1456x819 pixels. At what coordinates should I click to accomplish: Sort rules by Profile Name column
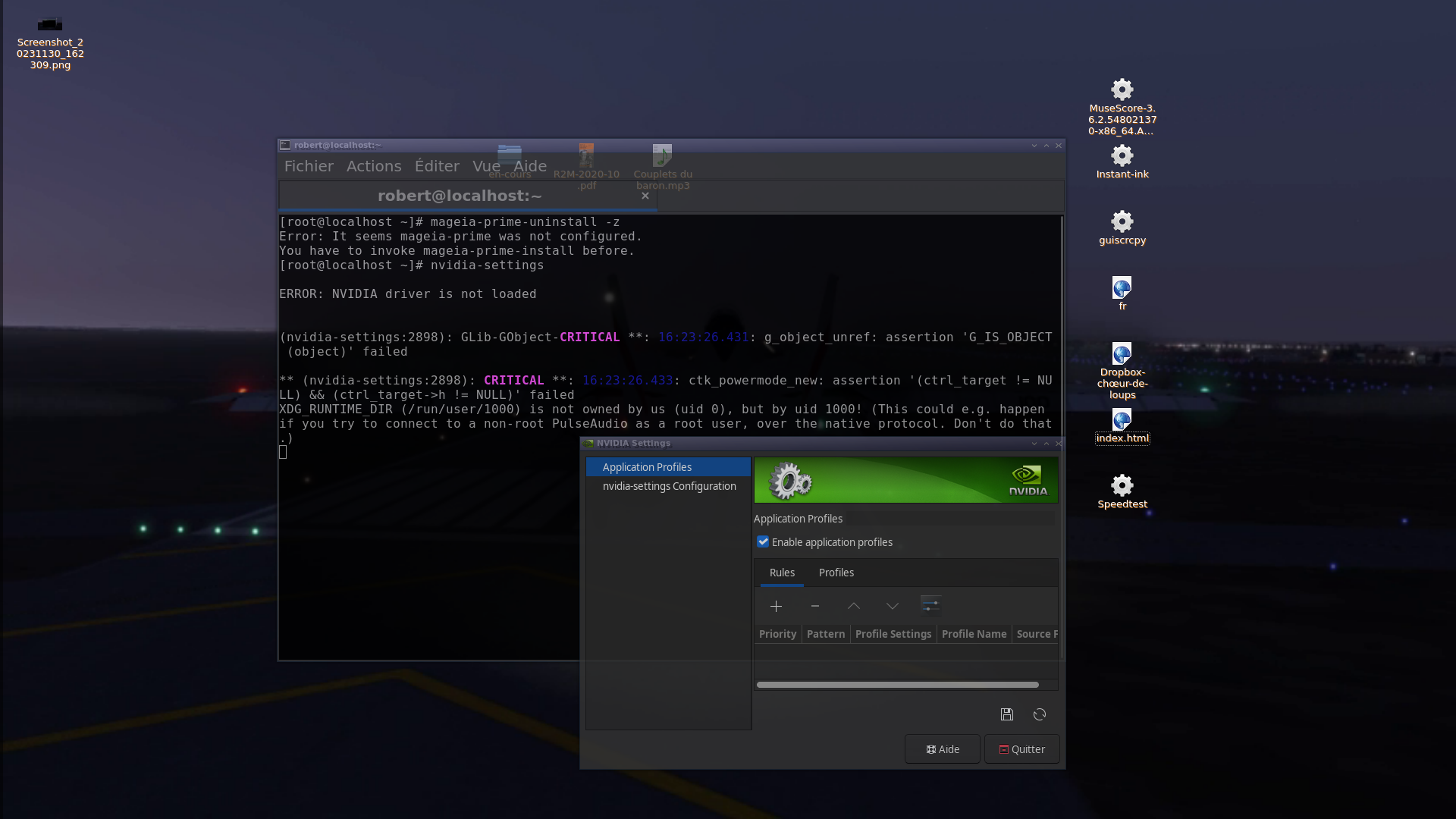[x=974, y=634]
